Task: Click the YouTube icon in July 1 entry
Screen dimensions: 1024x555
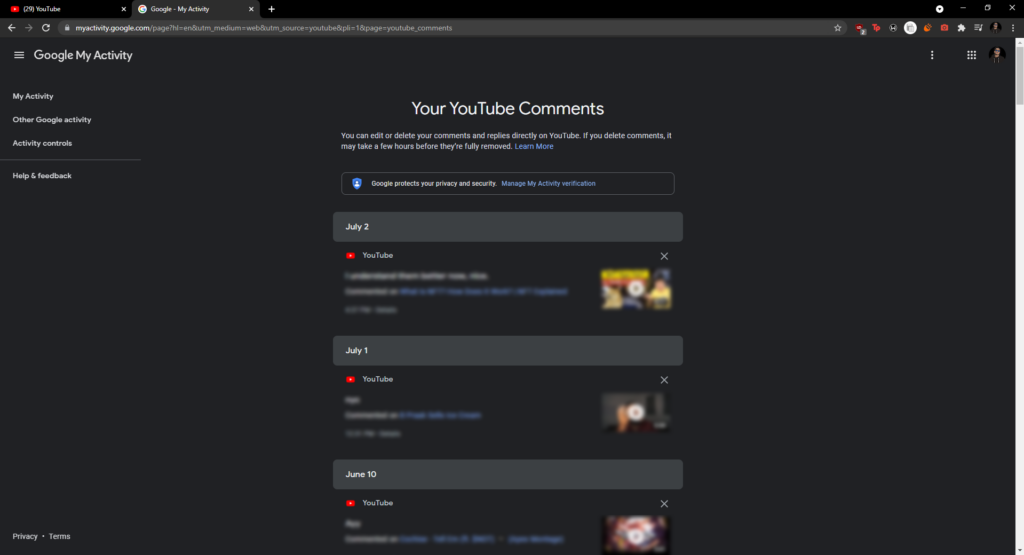Action: (x=351, y=379)
